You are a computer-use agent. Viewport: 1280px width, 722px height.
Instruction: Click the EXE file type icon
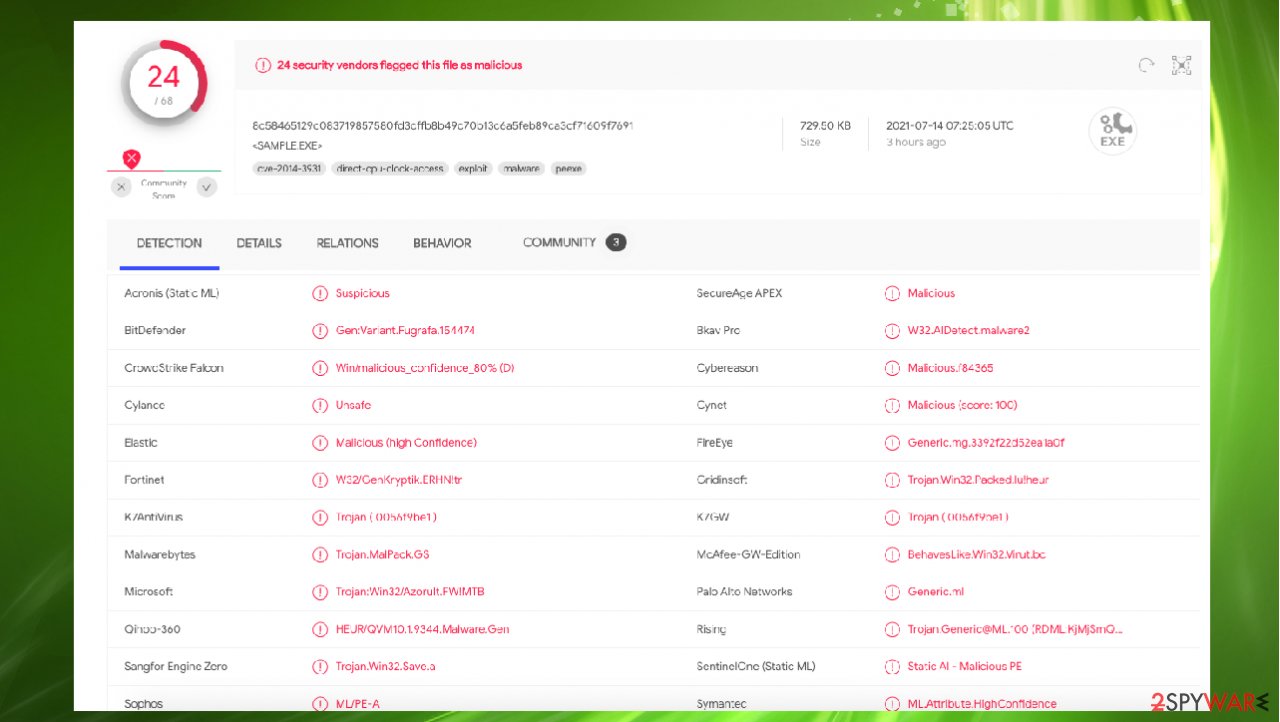point(1112,131)
